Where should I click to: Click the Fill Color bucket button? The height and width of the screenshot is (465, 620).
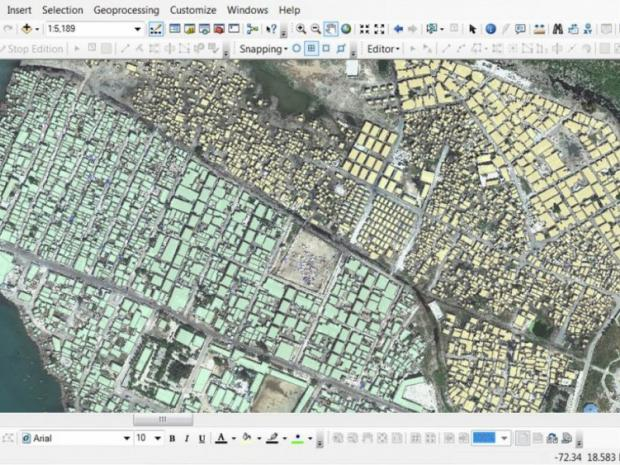[x=247, y=438]
